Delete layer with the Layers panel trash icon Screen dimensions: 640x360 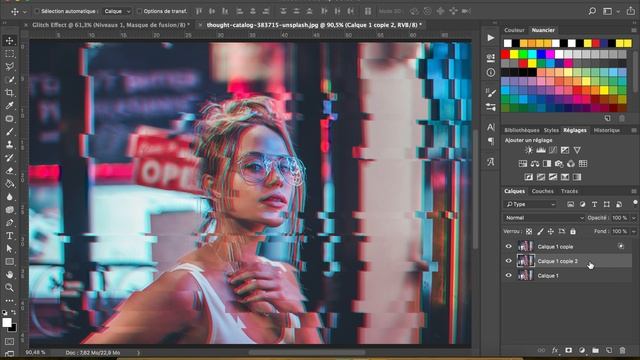tap(622, 350)
